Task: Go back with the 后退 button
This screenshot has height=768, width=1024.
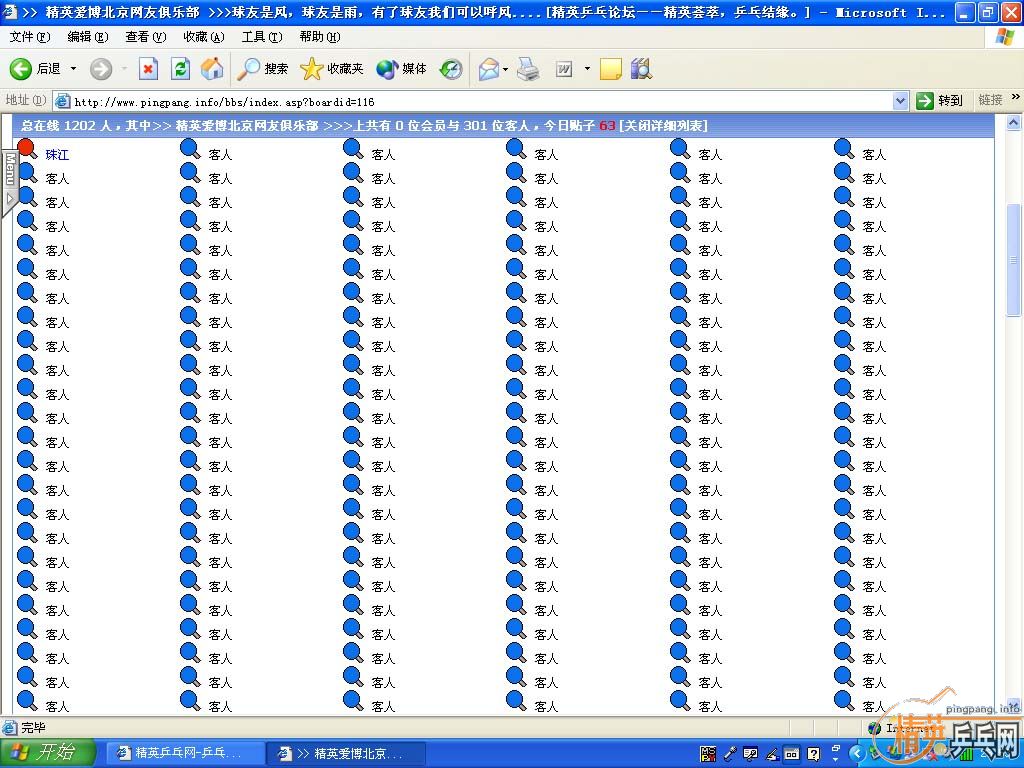Action: point(35,69)
